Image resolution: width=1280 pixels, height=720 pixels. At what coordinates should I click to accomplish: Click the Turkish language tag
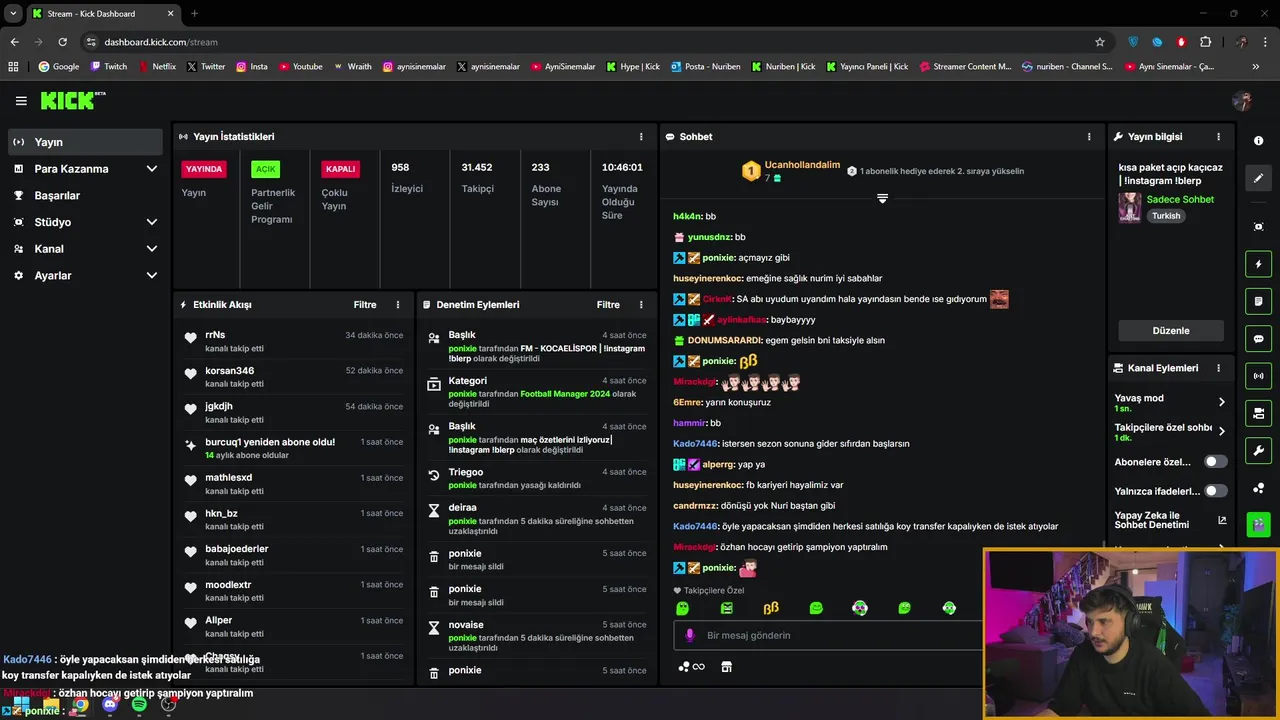pyautogui.click(x=1166, y=216)
